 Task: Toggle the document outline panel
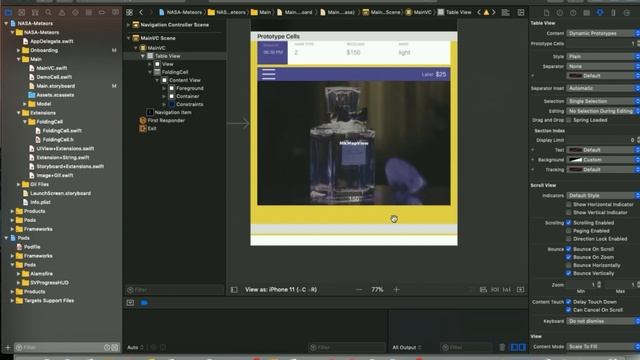pos(234,289)
